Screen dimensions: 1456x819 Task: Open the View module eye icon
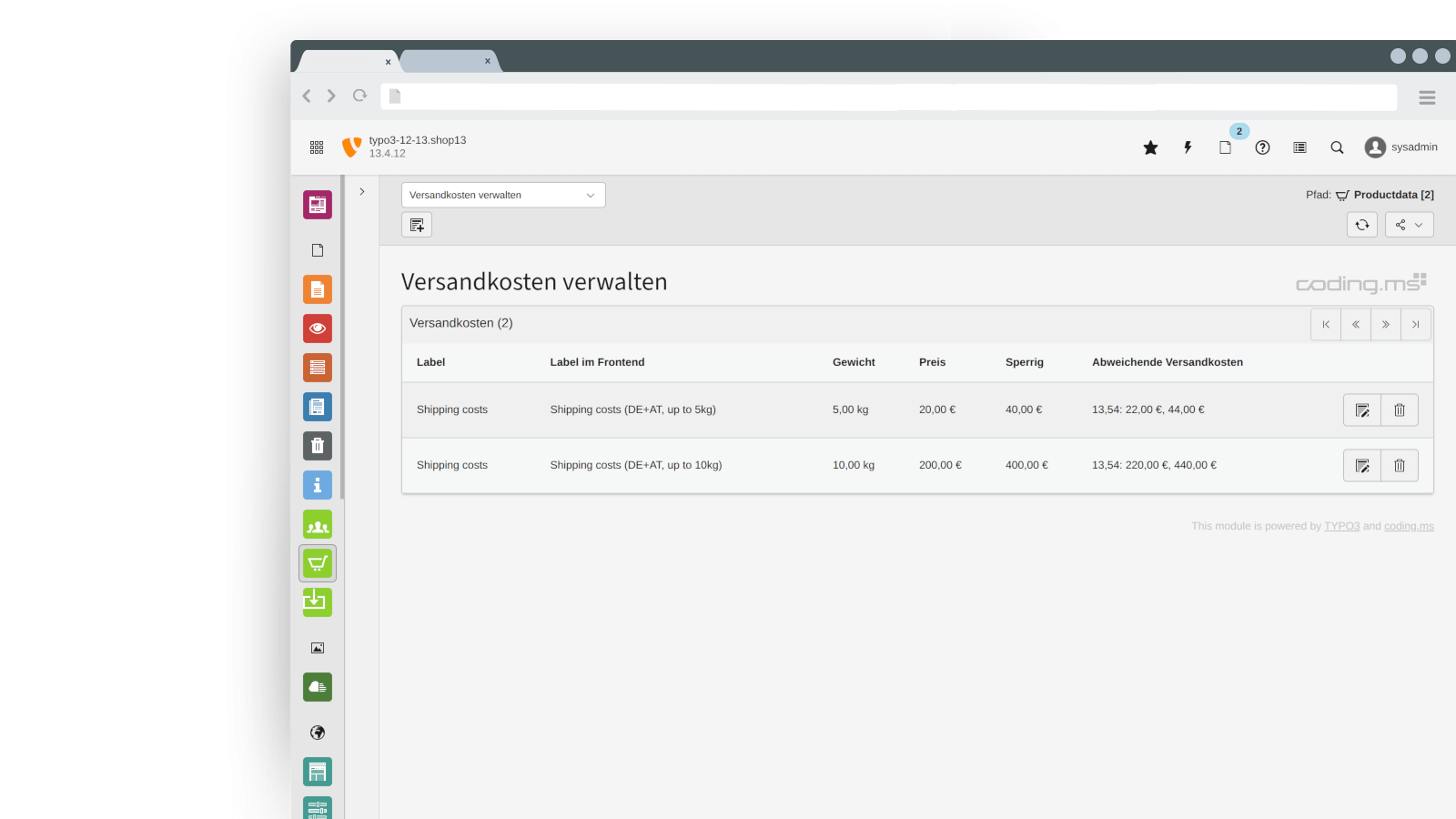pos(318,329)
